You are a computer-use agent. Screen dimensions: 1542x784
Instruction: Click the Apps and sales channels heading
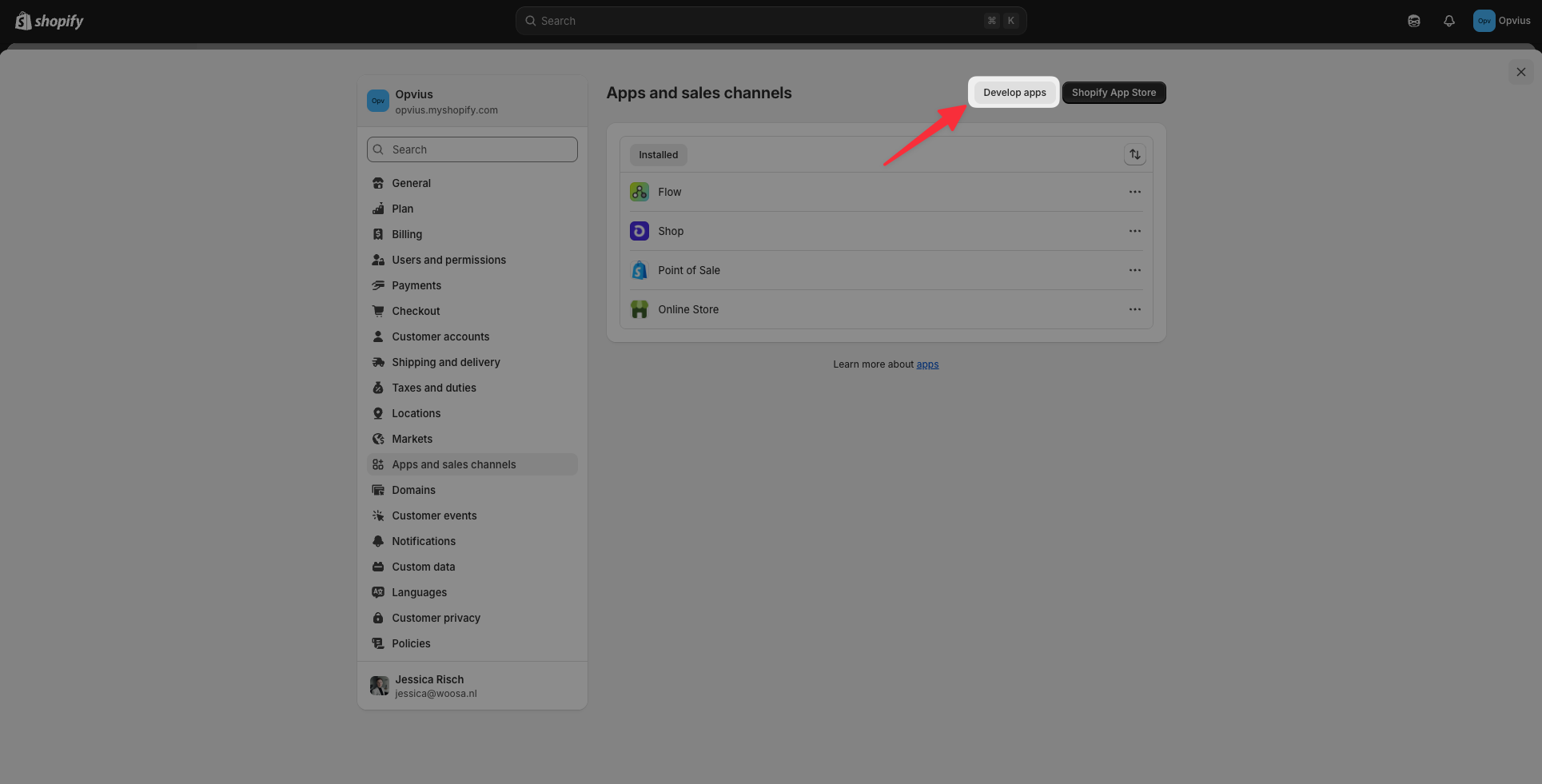699,93
